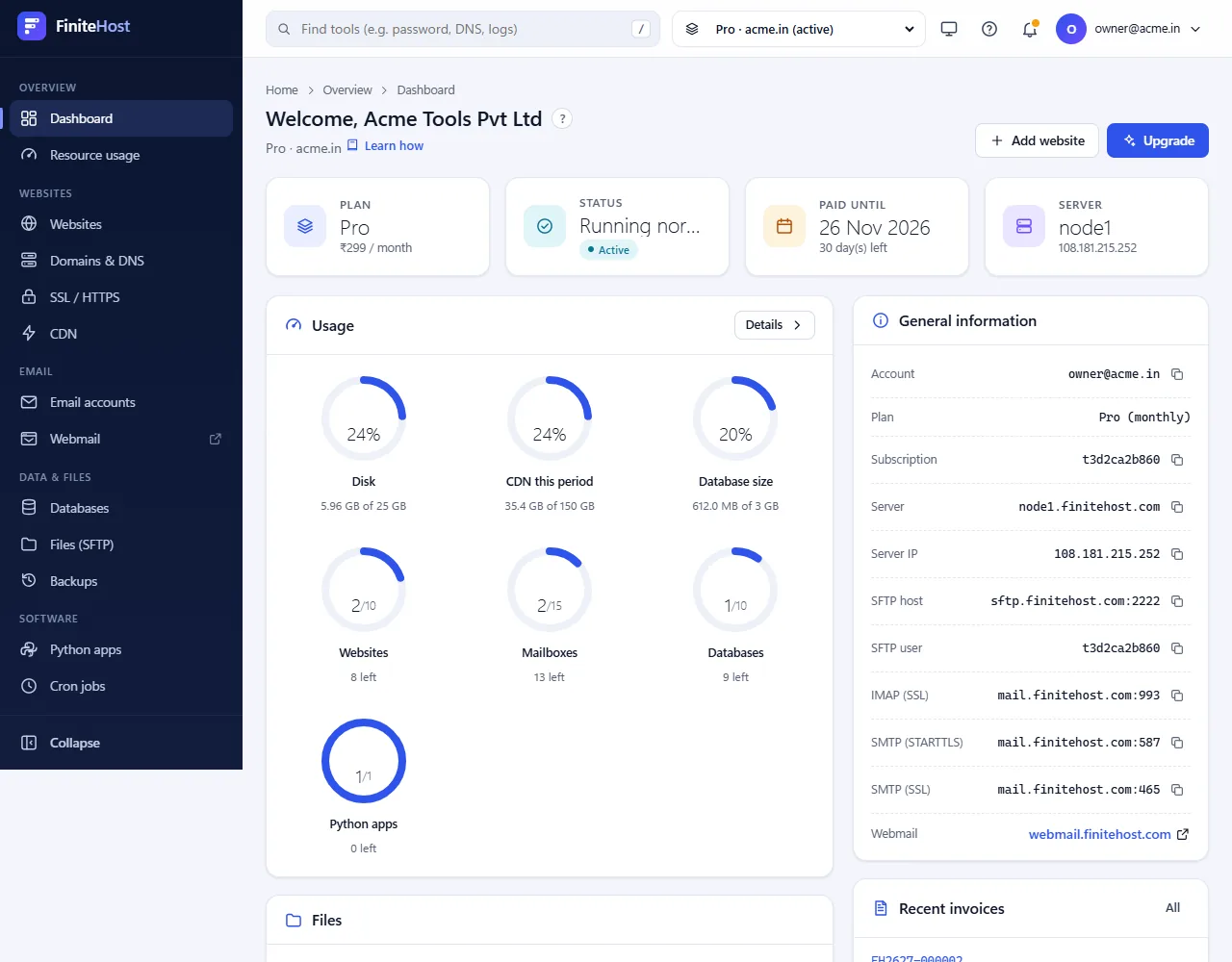1232x962 pixels.
Task: Click the monitor icon in top bar
Action: [x=949, y=29]
